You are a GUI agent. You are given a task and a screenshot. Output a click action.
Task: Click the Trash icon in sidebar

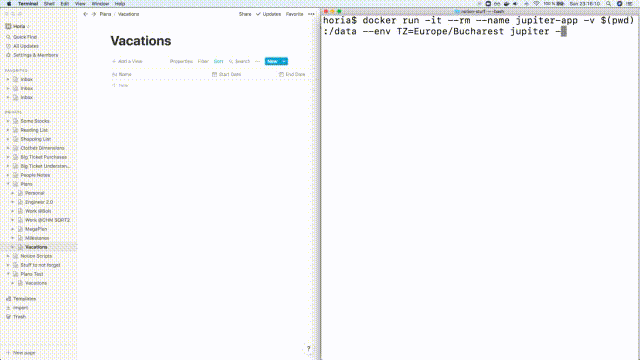coord(8,317)
